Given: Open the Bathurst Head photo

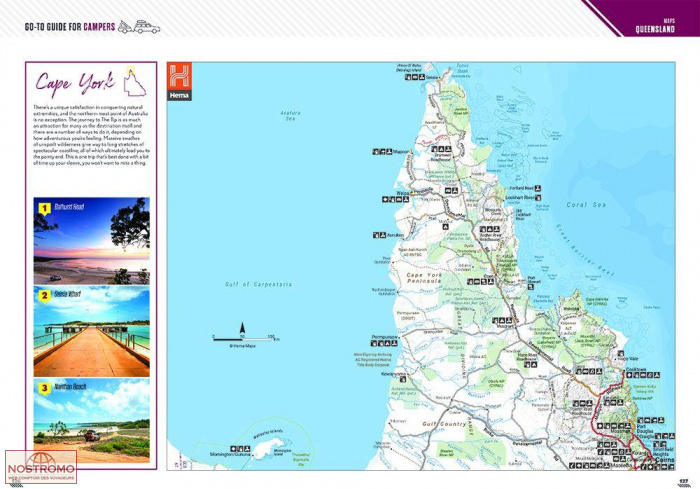Looking at the screenshot, I should (92, 241).
